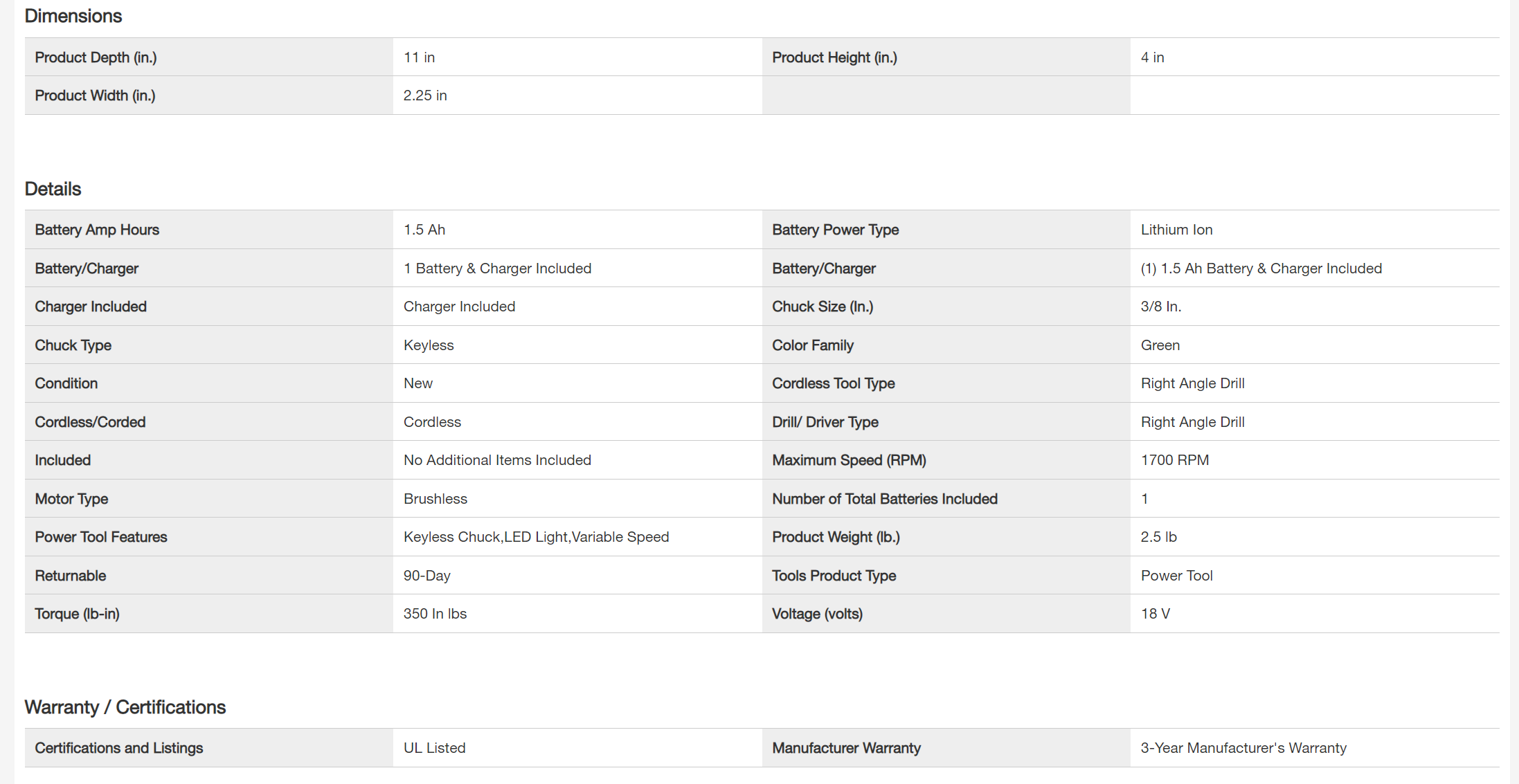This screenshot has height=784, width=1519.
Task: Click the Keyless chuck type value
Action: 429,345
